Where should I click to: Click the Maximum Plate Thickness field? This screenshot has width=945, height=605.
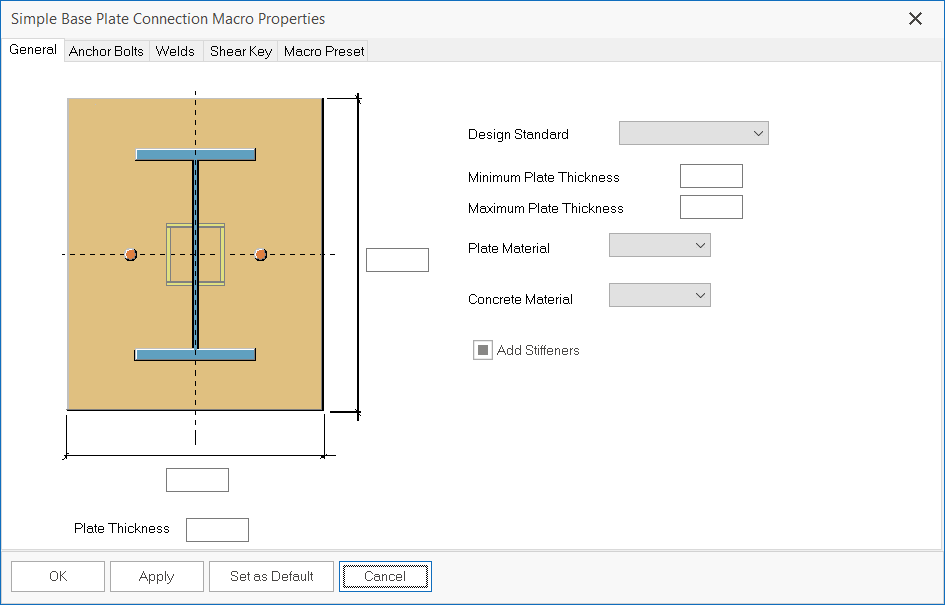tap(711, 208)
